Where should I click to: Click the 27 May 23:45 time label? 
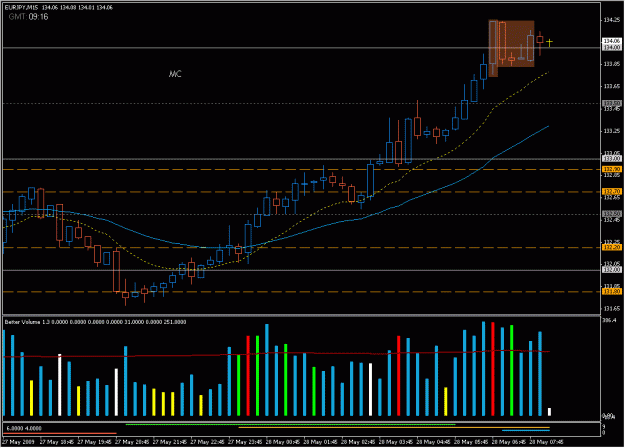[245, 442]
